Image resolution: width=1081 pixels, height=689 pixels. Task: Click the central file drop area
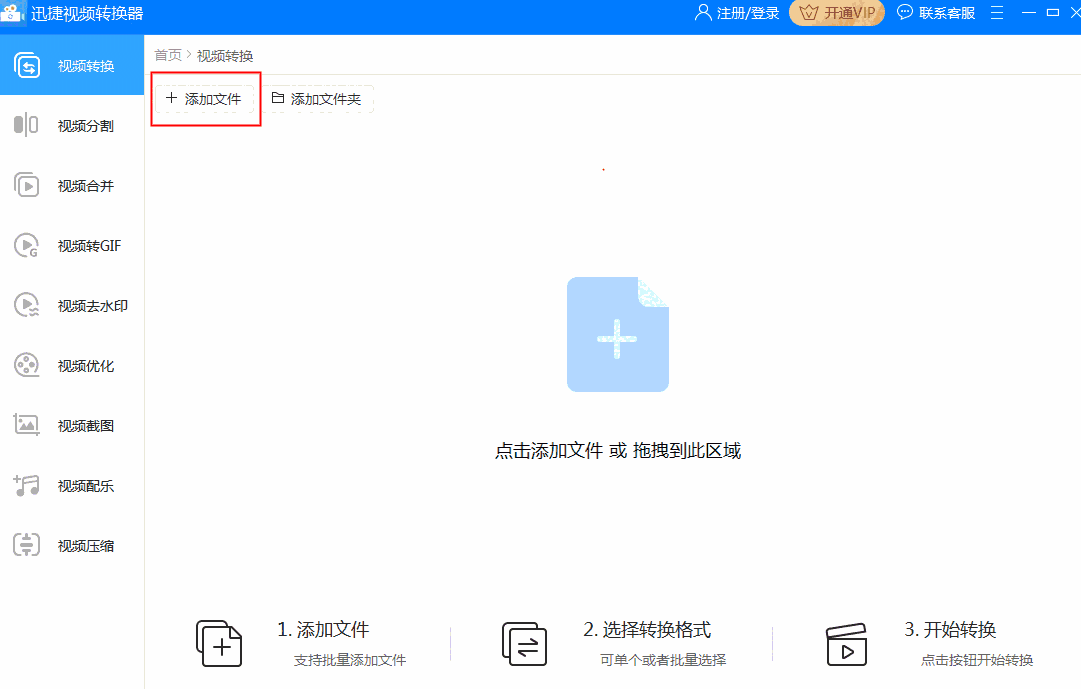pyautogui.click(x=617, y=334)
